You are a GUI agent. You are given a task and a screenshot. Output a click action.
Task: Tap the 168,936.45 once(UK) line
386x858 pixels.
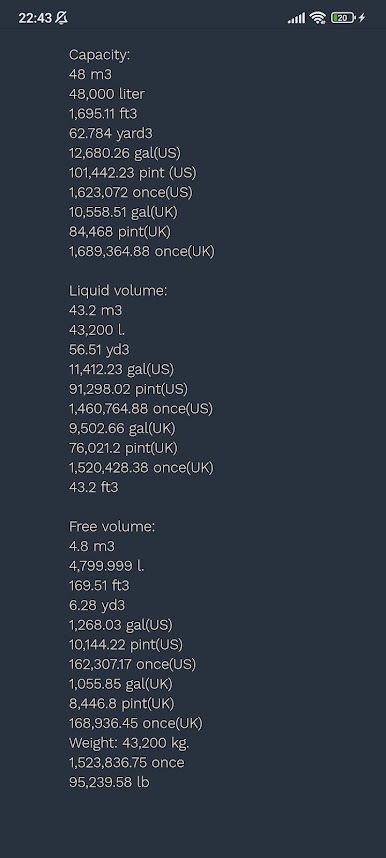(x=136, y=723)
